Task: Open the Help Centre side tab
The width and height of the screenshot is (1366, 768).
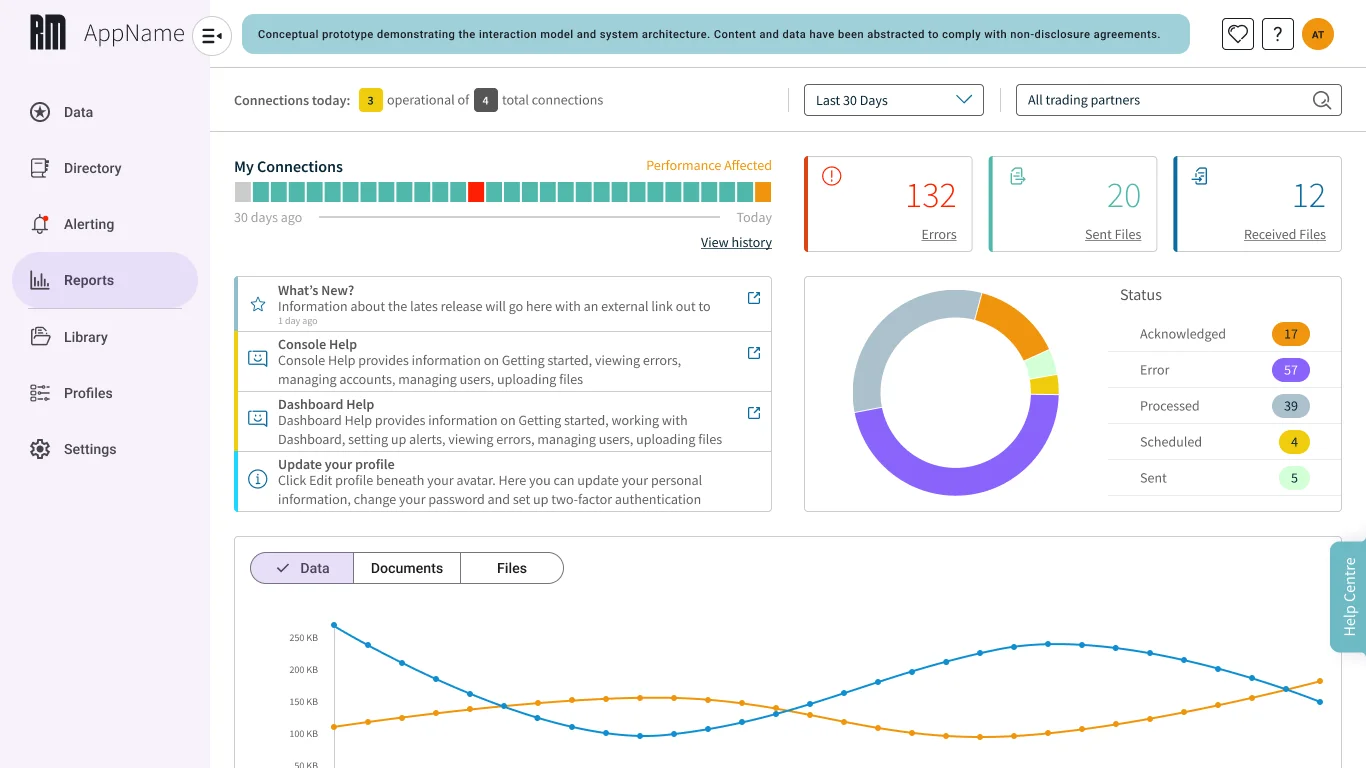Action: pos(1348,597)
